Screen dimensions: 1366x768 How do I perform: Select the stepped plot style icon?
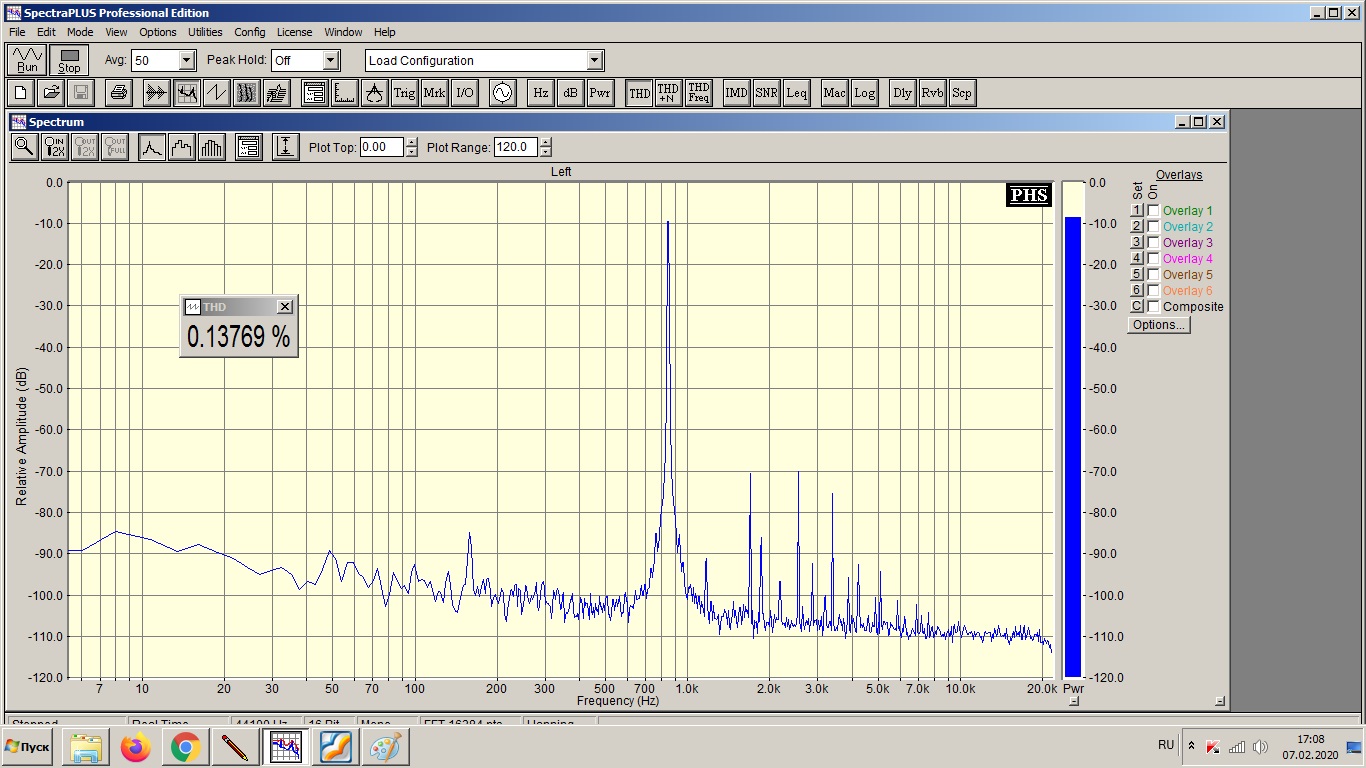pyautogui.click(x=182, y=147)
